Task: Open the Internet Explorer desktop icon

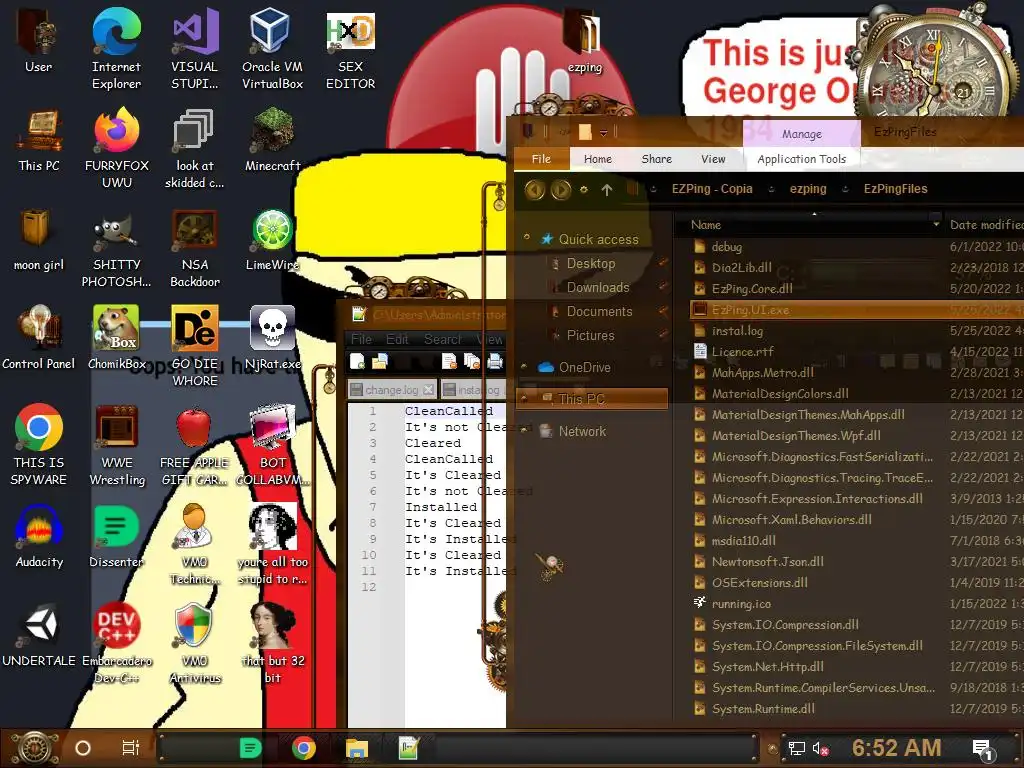Action: tap(116, 49)
